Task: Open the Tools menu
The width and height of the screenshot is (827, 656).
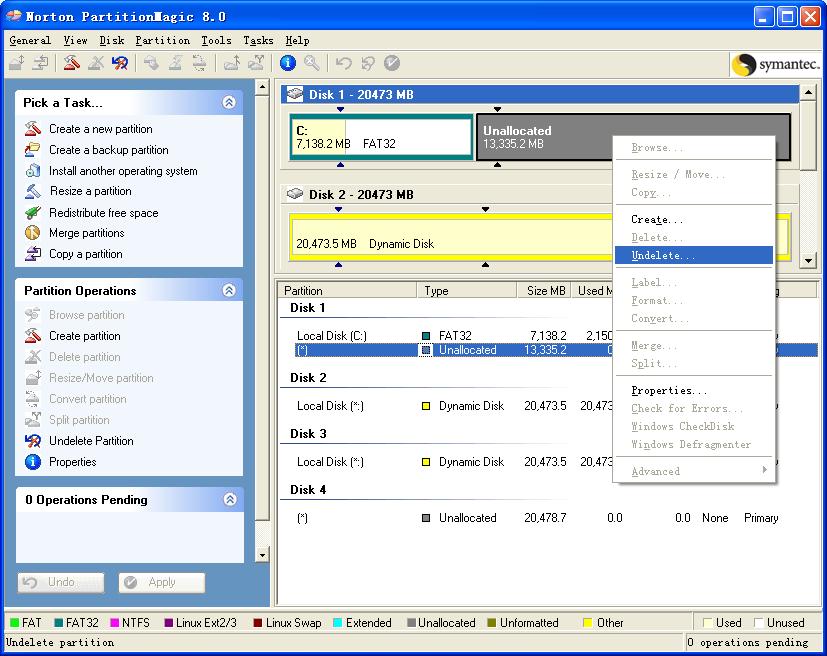Action: click(216, 40)
